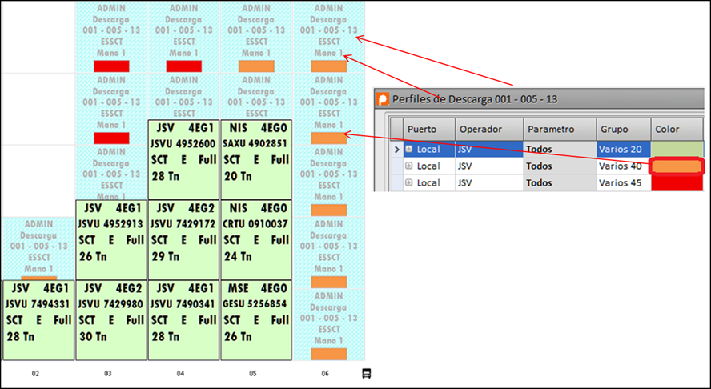Expand the Varios 40 profile row
Screen dimensions: 711x389
coord(409,166)
